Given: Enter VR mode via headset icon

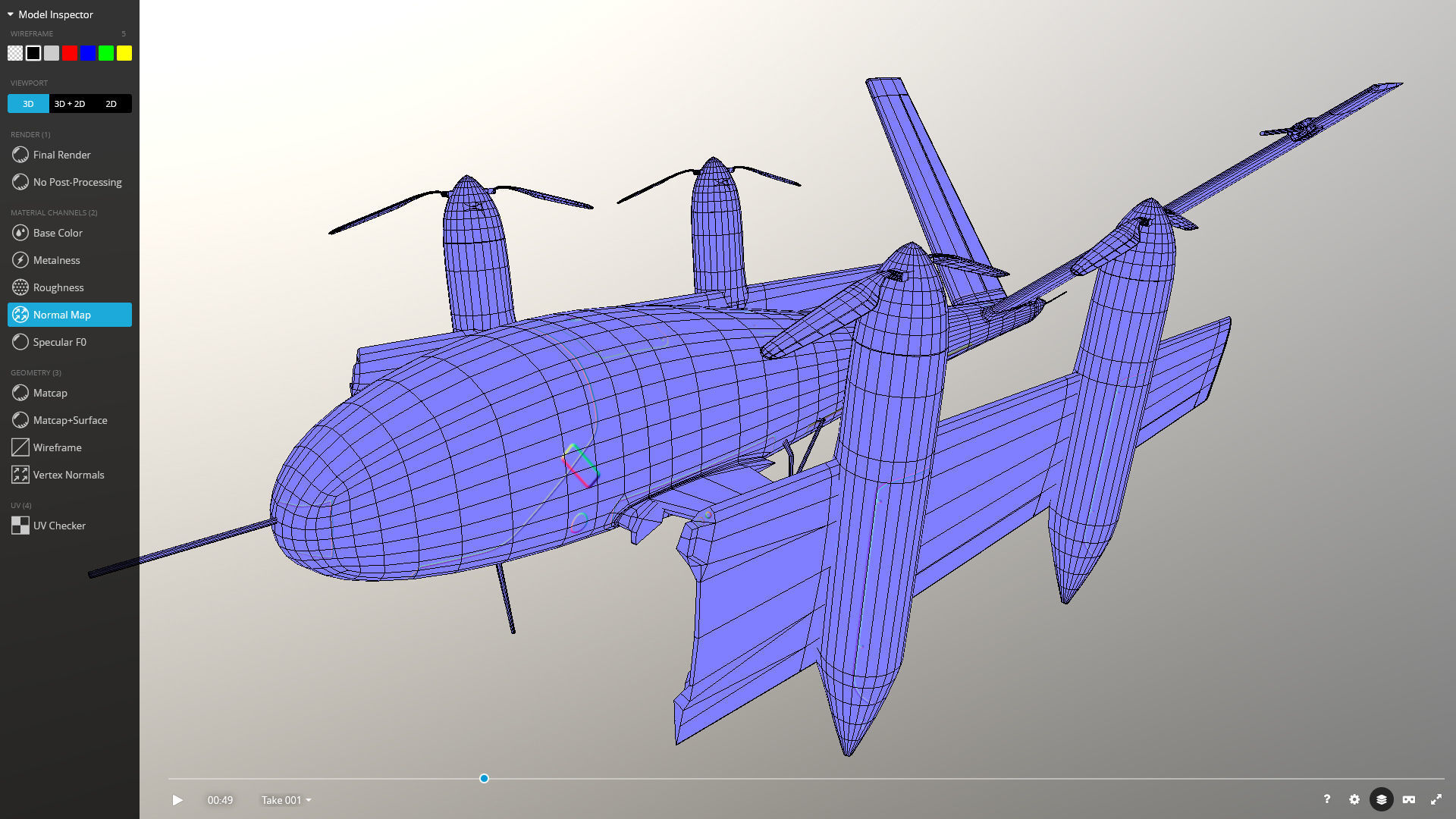Looking at the screenshot, I should (x=1409, y=799).
